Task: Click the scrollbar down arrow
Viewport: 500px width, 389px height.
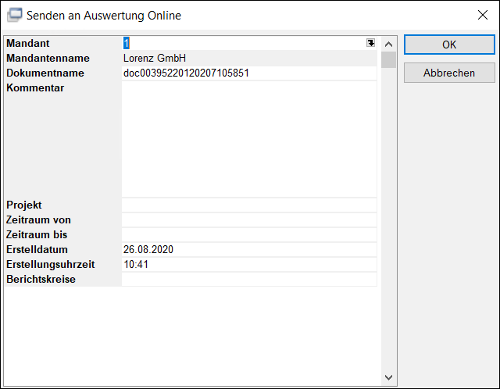Action: 388,377
